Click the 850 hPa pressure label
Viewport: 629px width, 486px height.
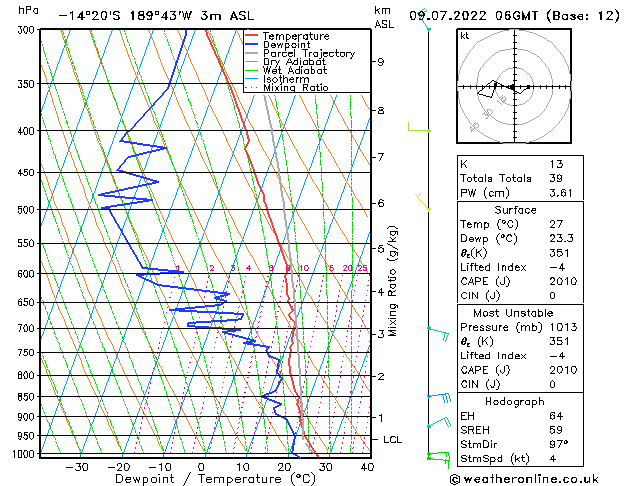pos(28,397)
